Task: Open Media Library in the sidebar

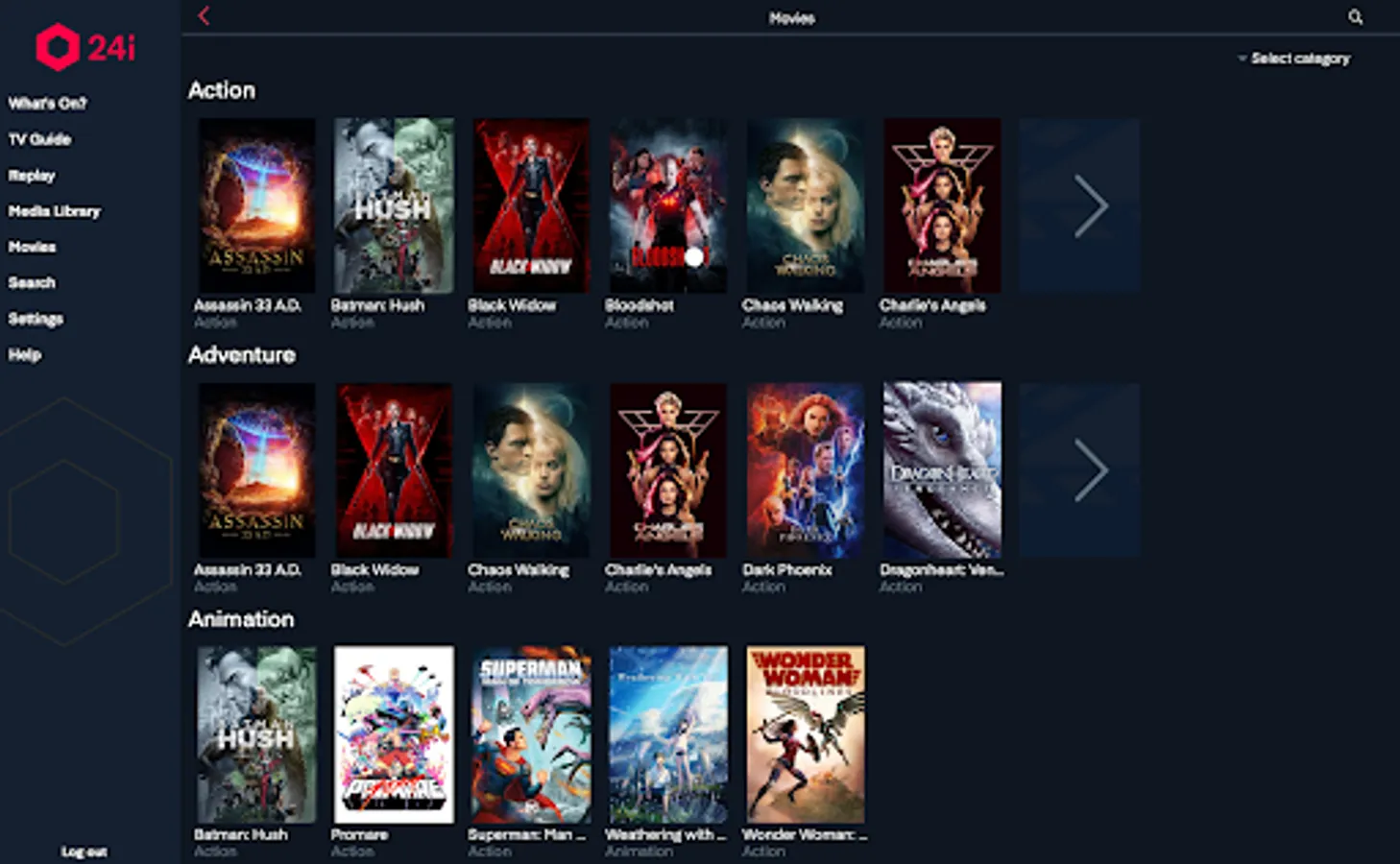Action: click(54, 211)
